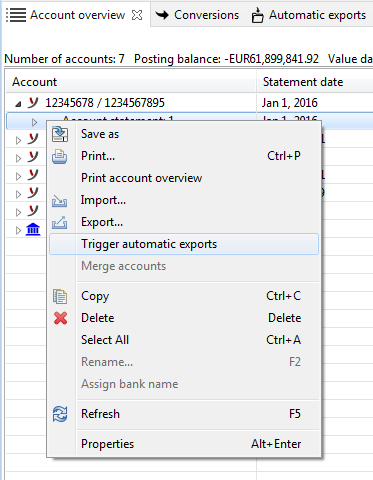Click the Import tray icon

click(x=59, y=201)
